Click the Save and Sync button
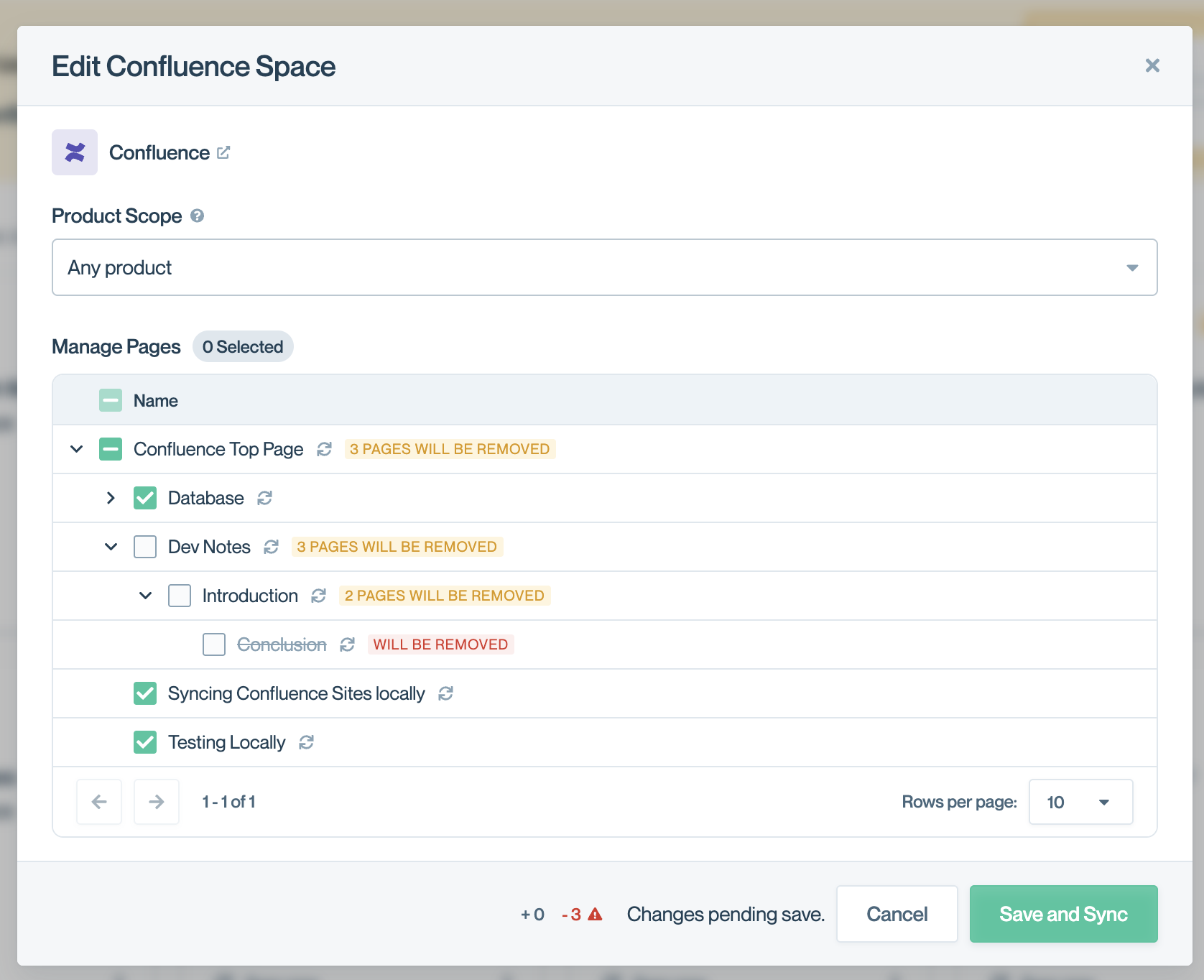The width and height of the screenshot is (1204, 980). point(1064,914)
